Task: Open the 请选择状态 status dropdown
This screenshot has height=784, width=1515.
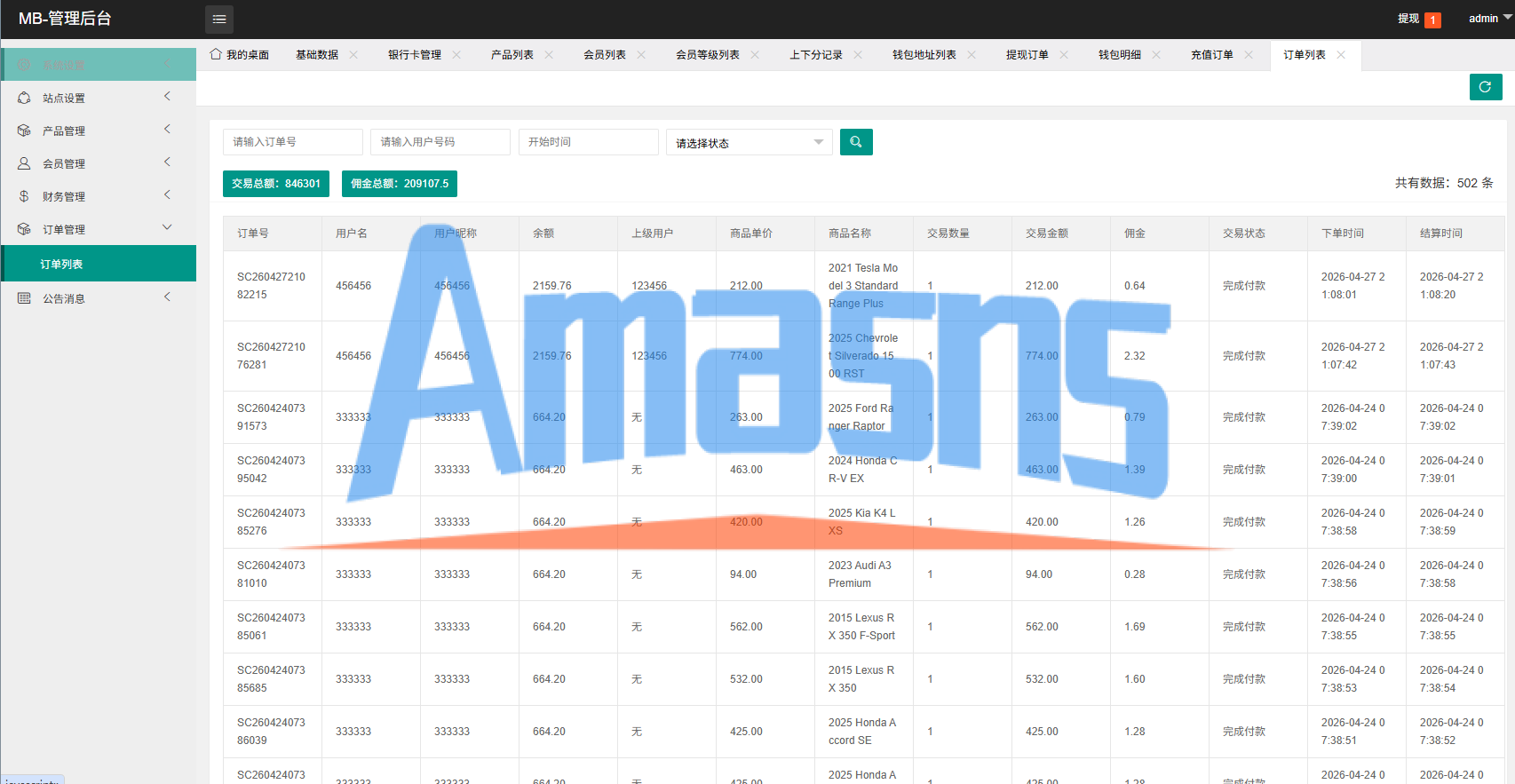Action: click(750, 142)
